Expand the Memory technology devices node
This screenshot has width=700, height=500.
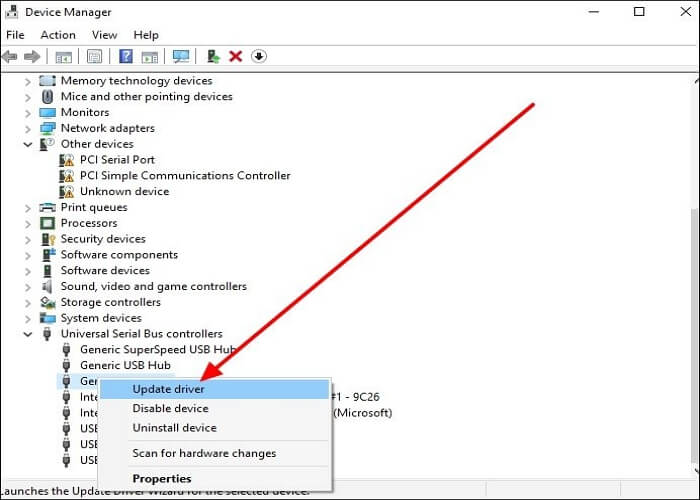(28, 81)
